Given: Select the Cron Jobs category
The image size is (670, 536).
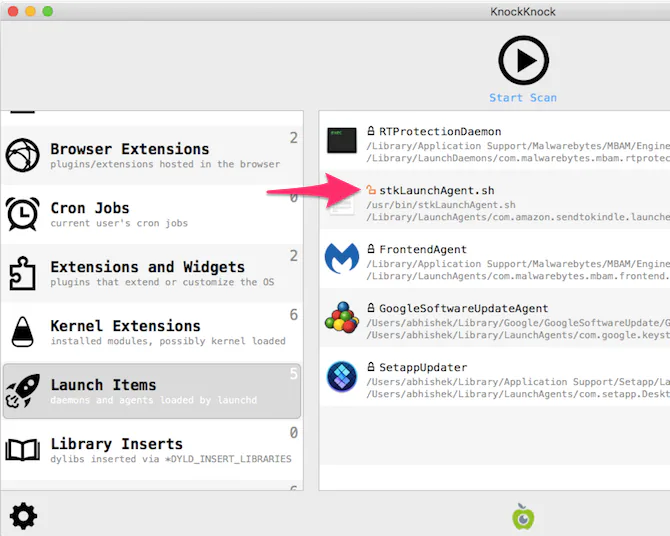Looking at the screenshot, I should coord(153,214).
